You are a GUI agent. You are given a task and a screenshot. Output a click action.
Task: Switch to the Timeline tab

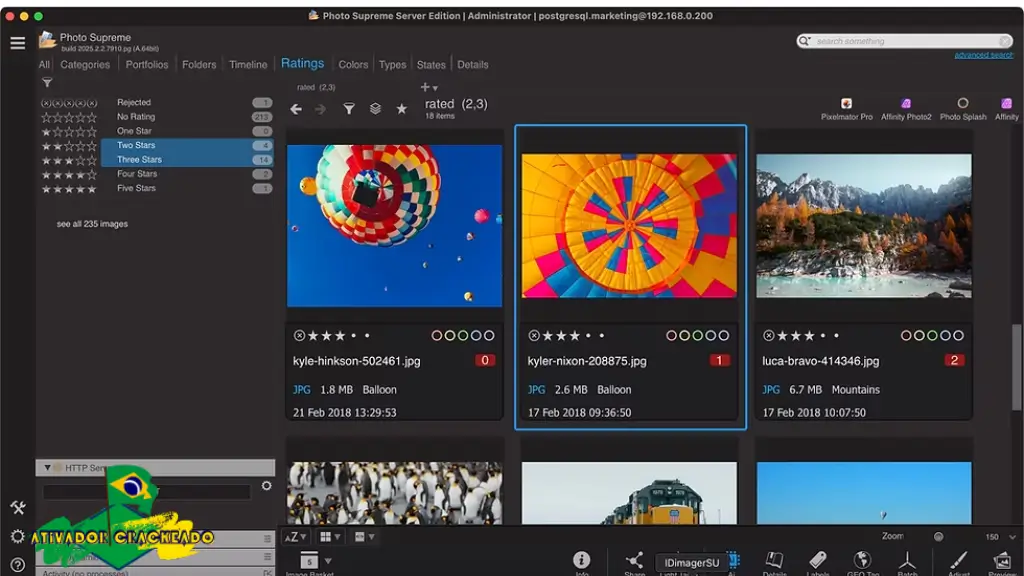tap(248, 65)
